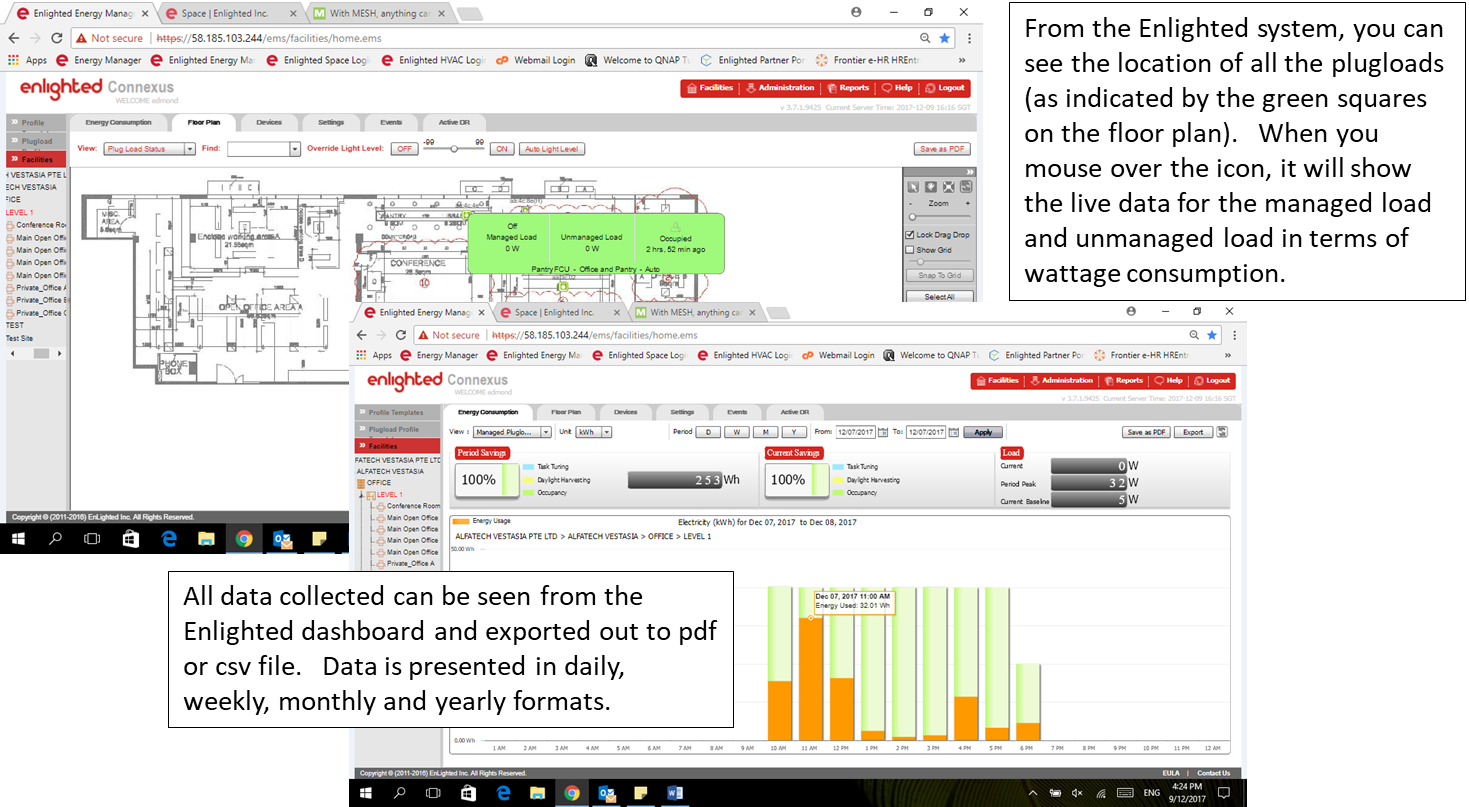The width and height of the screenshot is (1469, 807).
Task: Click the zoom plus sign in floor plan toolbox
Action: 967,203
